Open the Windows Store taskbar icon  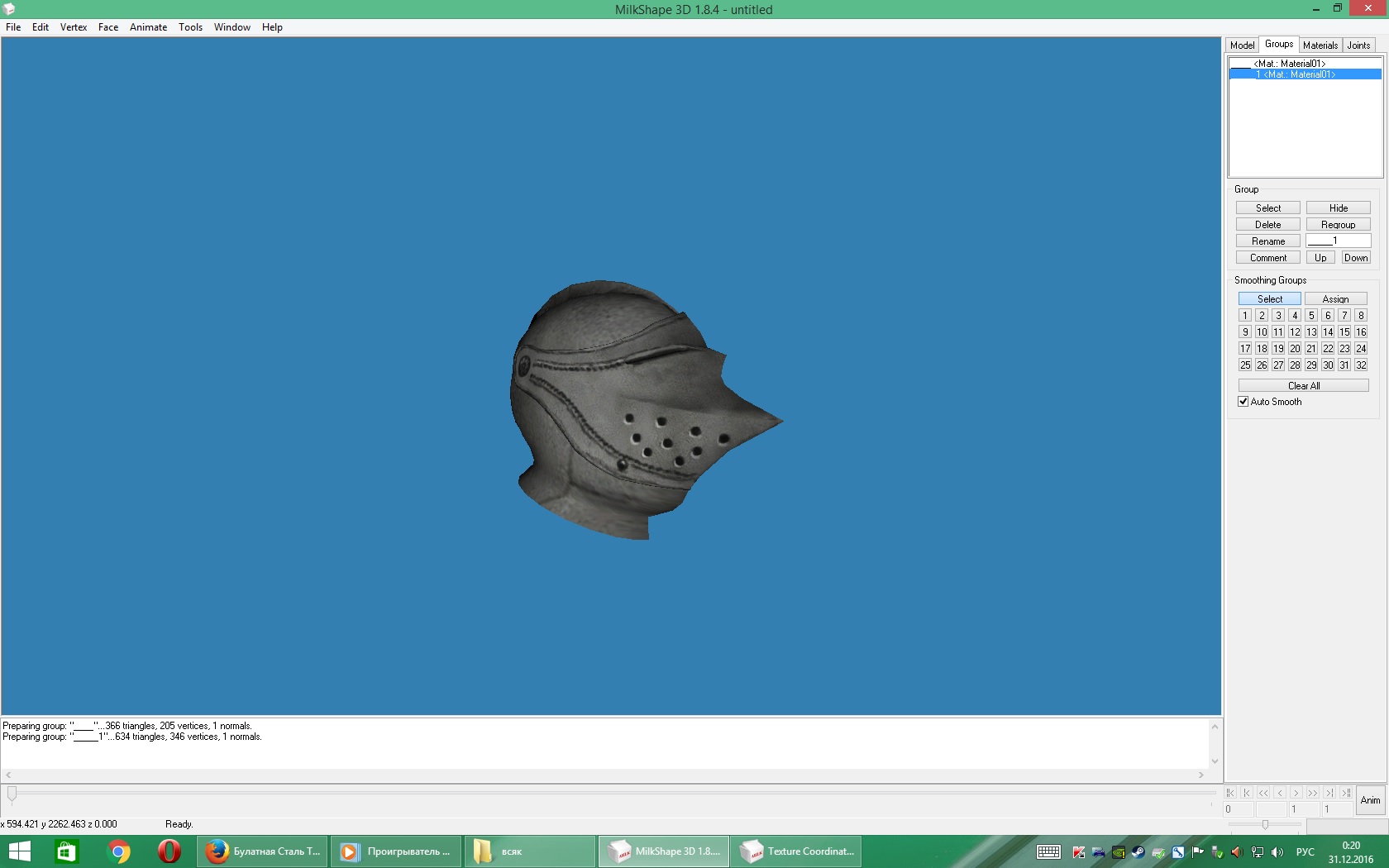point(66,851)
